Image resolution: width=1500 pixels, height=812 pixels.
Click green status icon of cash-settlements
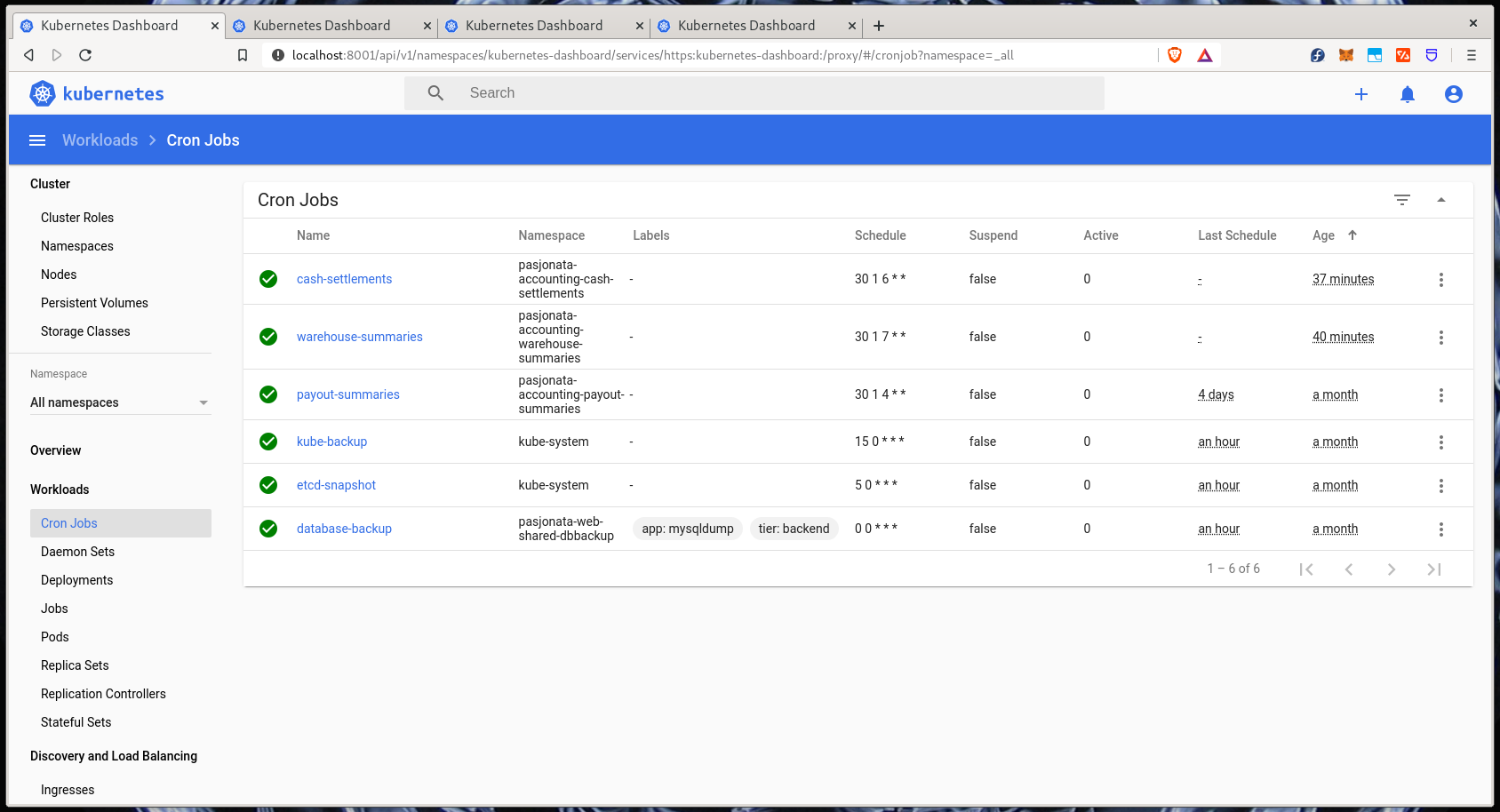click(x=268, y=279)
